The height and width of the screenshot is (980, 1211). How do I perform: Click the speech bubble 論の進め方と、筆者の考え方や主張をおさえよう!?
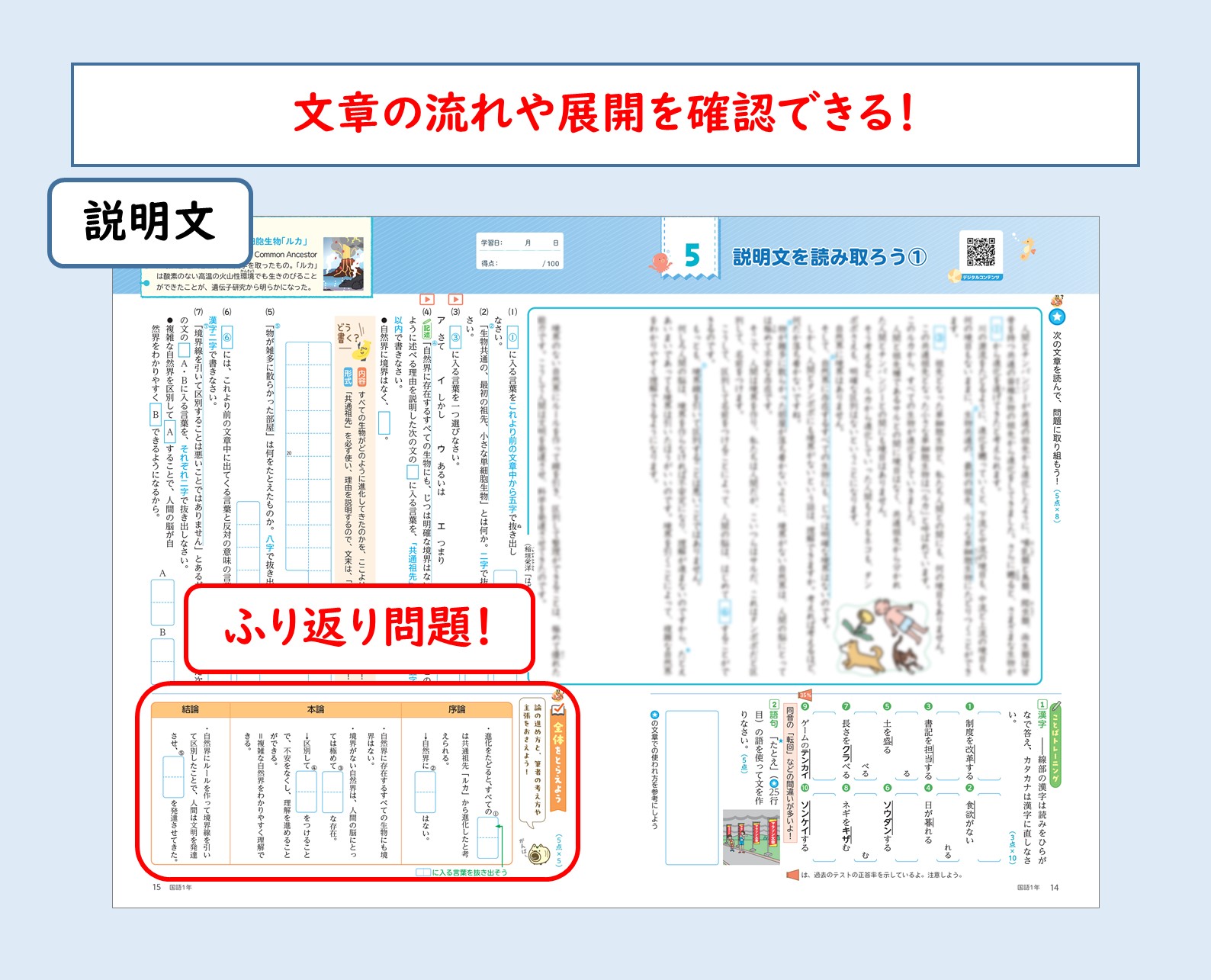click(532, 763)
